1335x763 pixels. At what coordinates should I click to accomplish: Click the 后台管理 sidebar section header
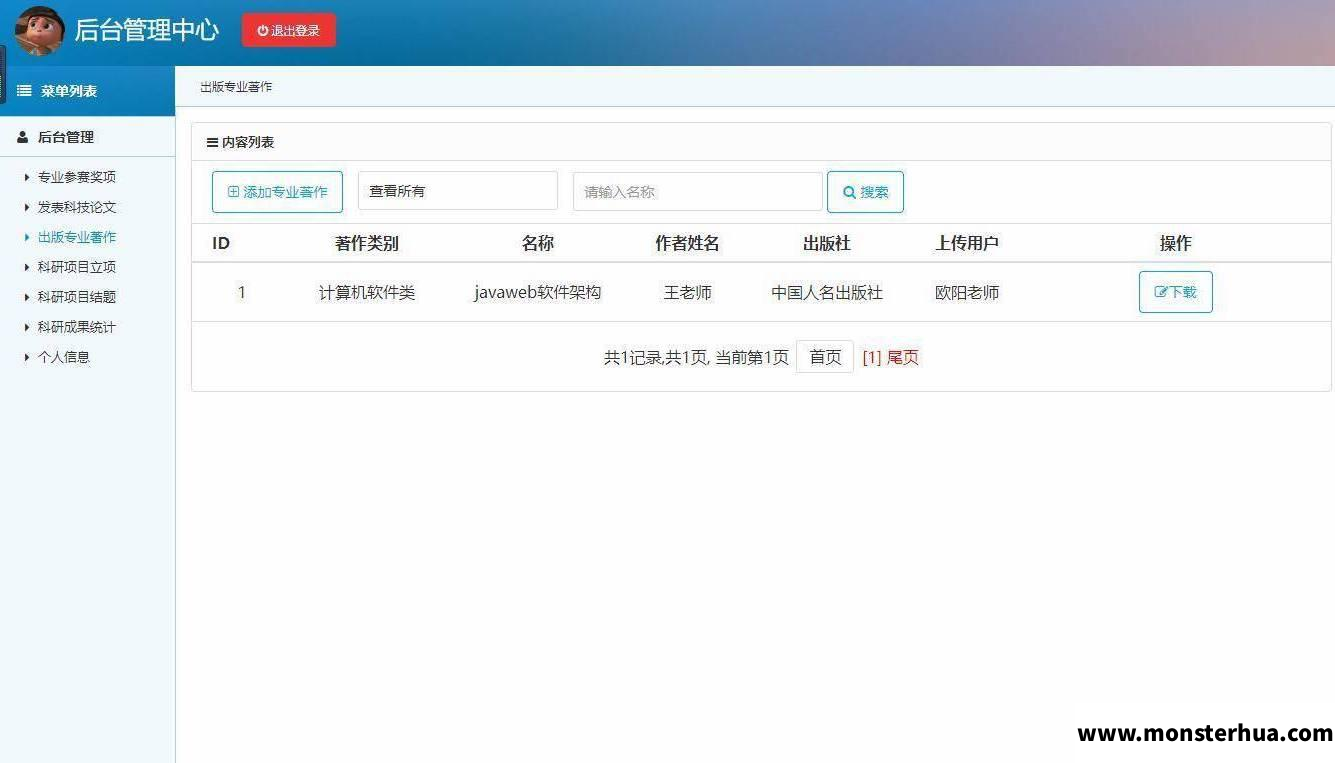(87, 137)
